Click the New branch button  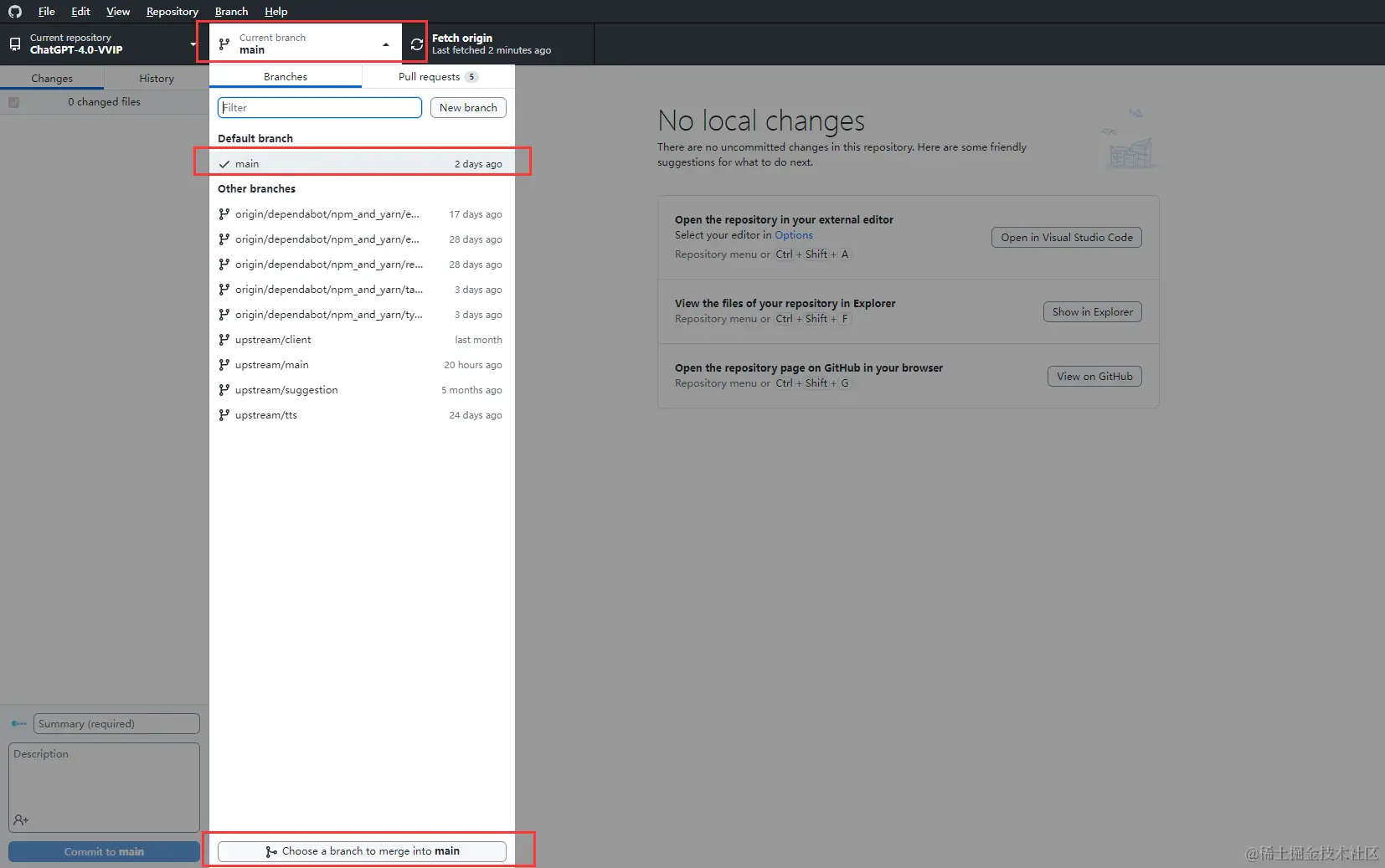tap(468, 107)
